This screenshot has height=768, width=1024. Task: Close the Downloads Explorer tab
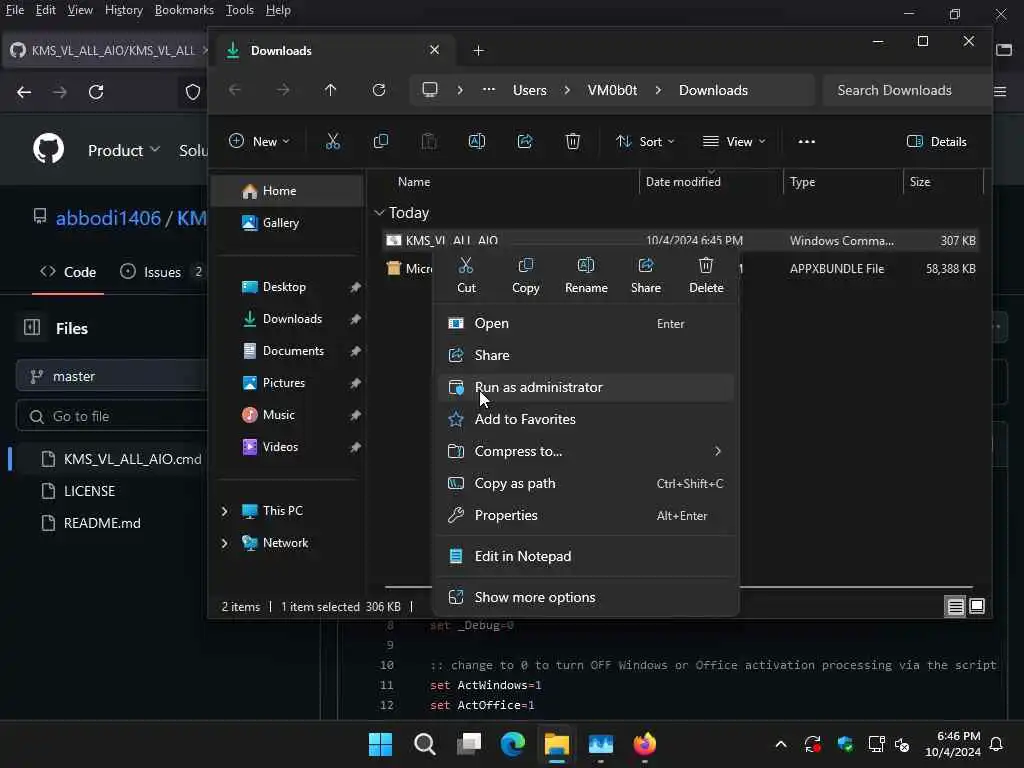tap(434, 50)
